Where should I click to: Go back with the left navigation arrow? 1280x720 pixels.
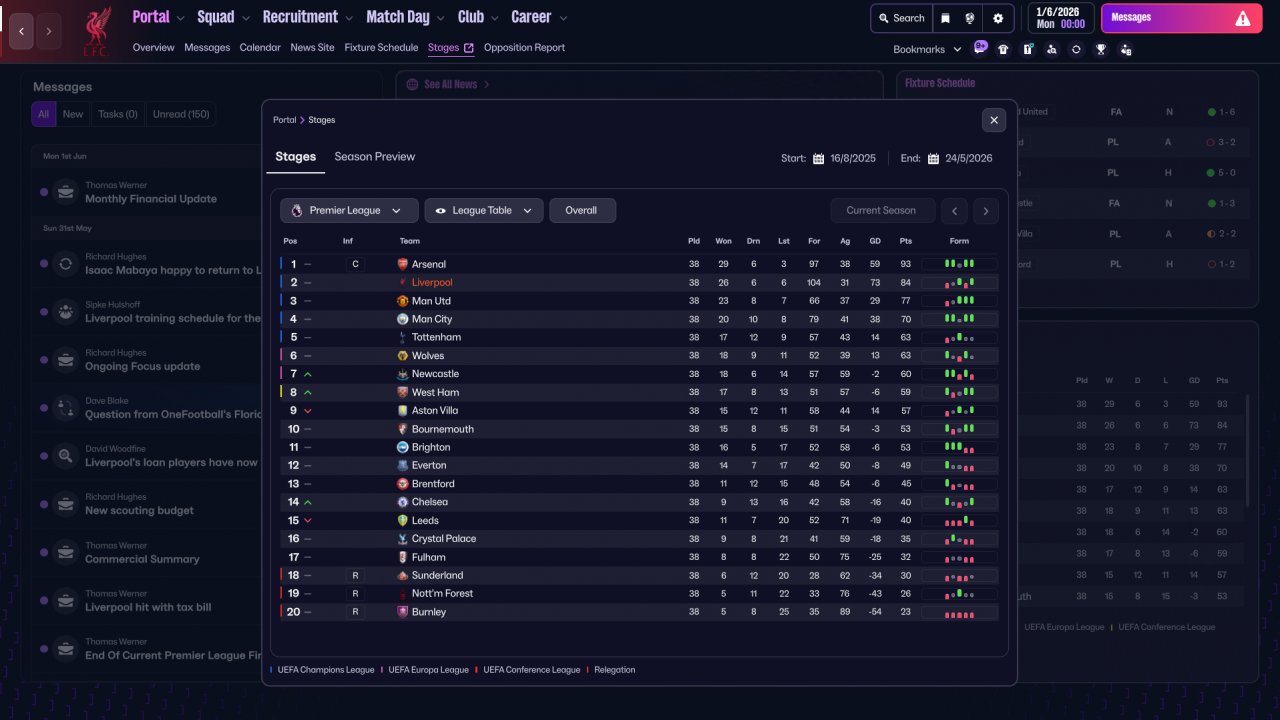[x=21, y=32]
